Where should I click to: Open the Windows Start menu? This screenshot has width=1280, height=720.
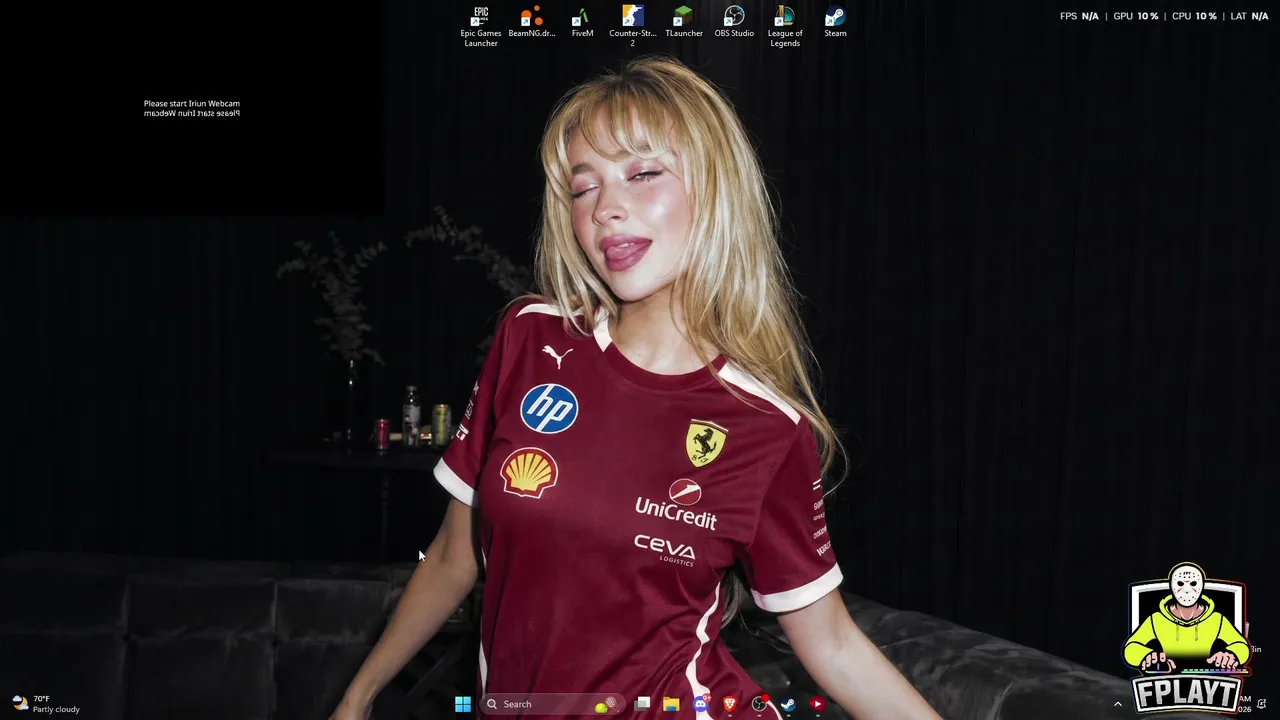(463, 704)
